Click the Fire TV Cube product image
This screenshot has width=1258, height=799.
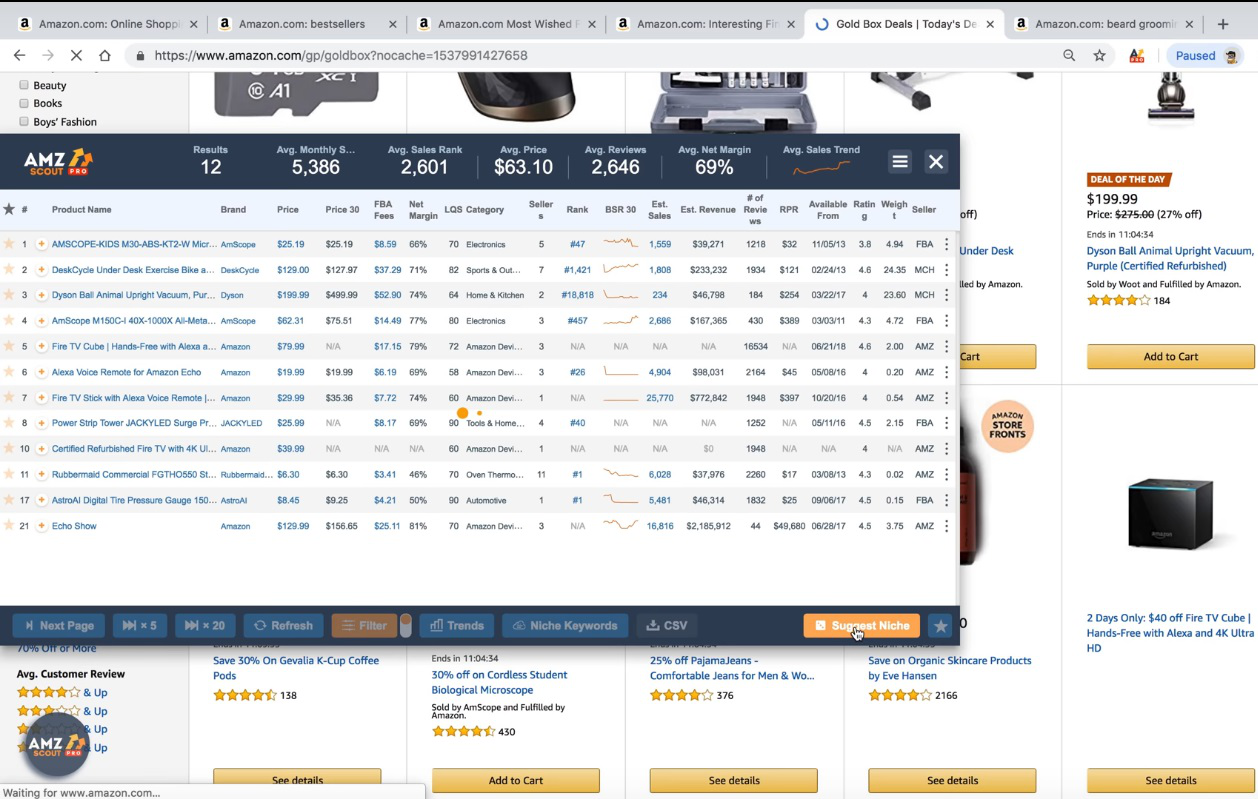[x=1170, y=513]
